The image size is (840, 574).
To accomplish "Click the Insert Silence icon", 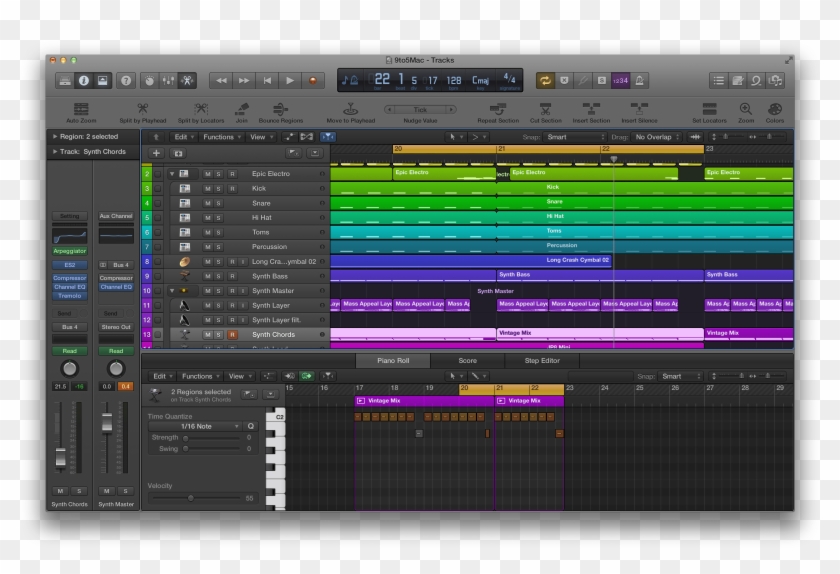I will 639,109.
